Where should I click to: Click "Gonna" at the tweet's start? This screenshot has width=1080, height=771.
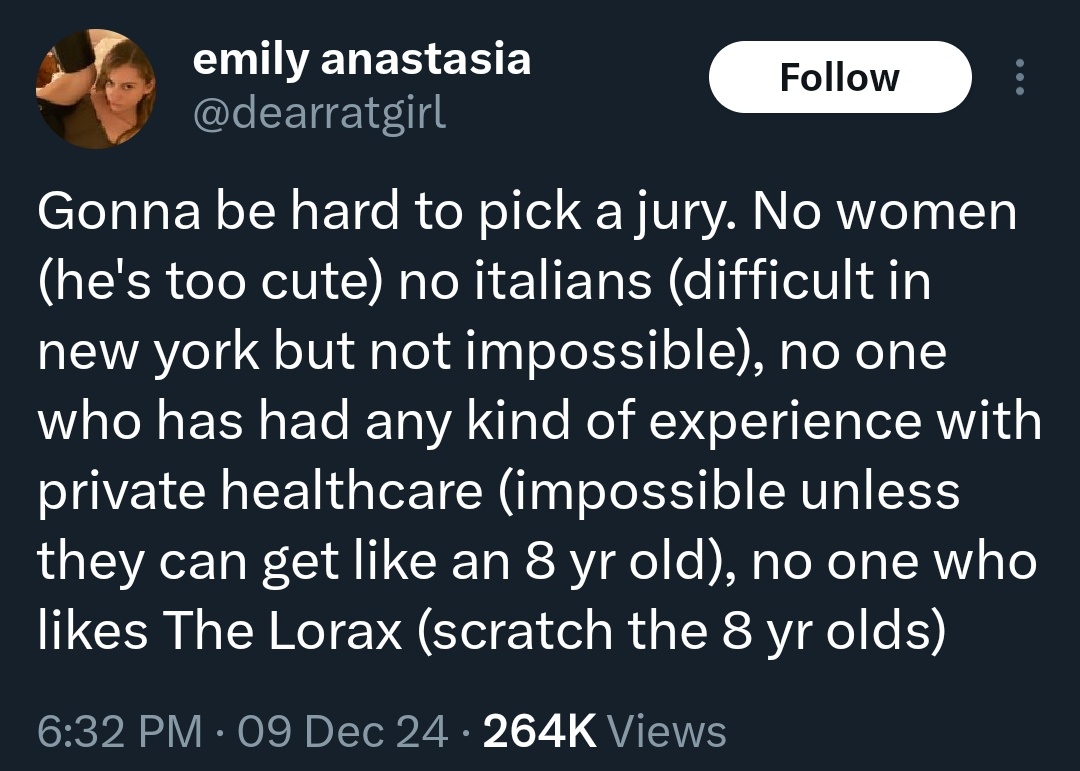click(118, 214)
